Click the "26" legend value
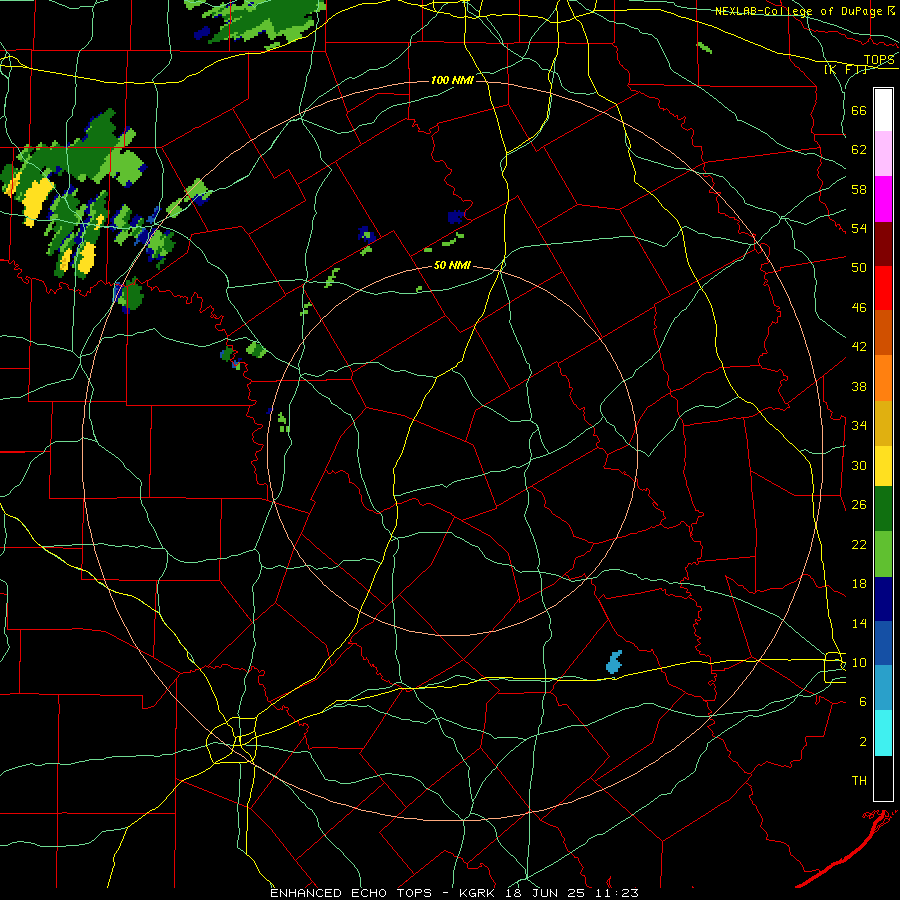The height and width of the screenshot is (900, 900). [859, 505]
